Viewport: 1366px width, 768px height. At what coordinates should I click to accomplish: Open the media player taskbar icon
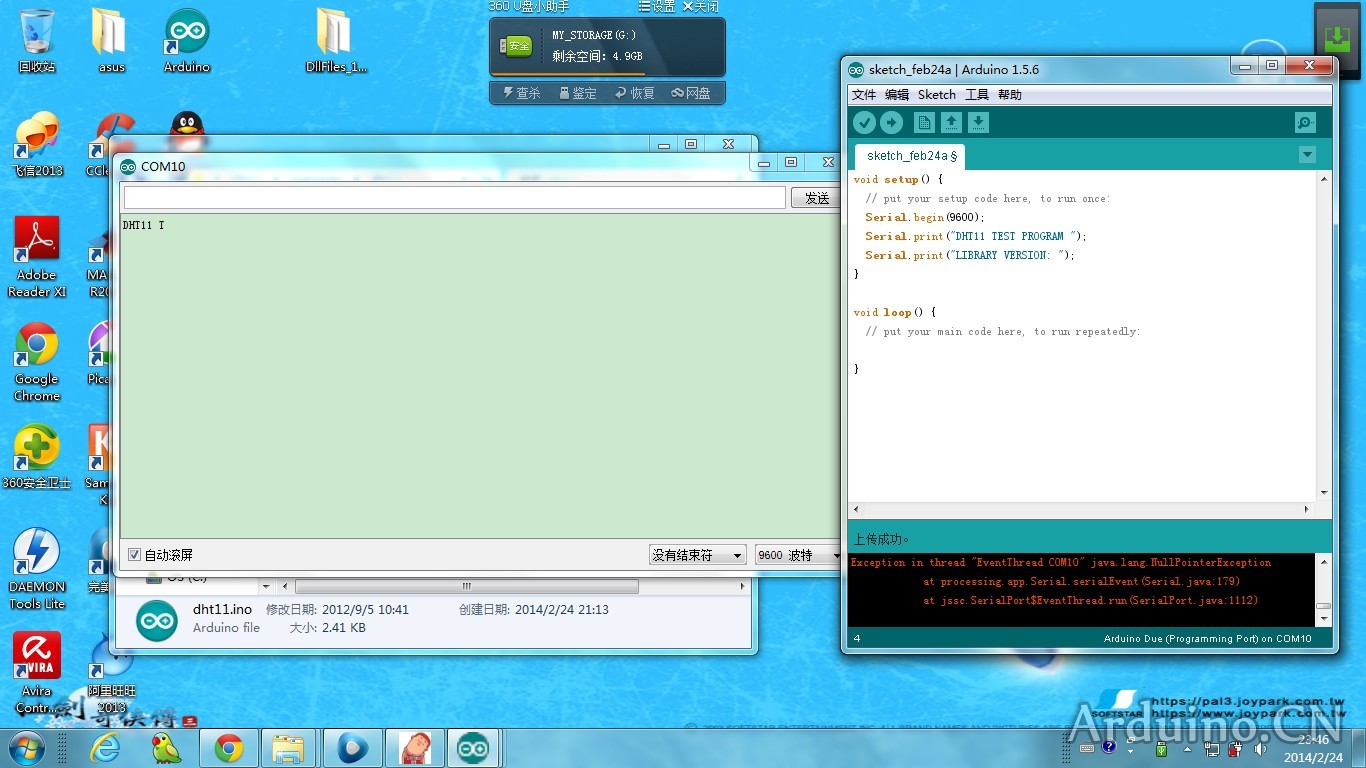pyautogui.click(x=352, y=747)
